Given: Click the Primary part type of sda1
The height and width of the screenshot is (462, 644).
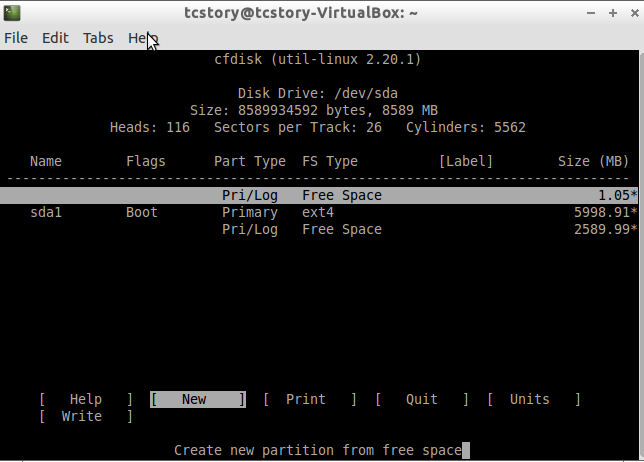Looking at the screenshot, I should point(250,212).
